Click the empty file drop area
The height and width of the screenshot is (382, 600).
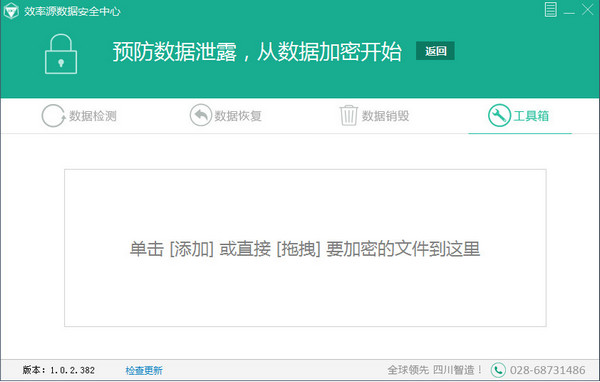pos(305,248)
